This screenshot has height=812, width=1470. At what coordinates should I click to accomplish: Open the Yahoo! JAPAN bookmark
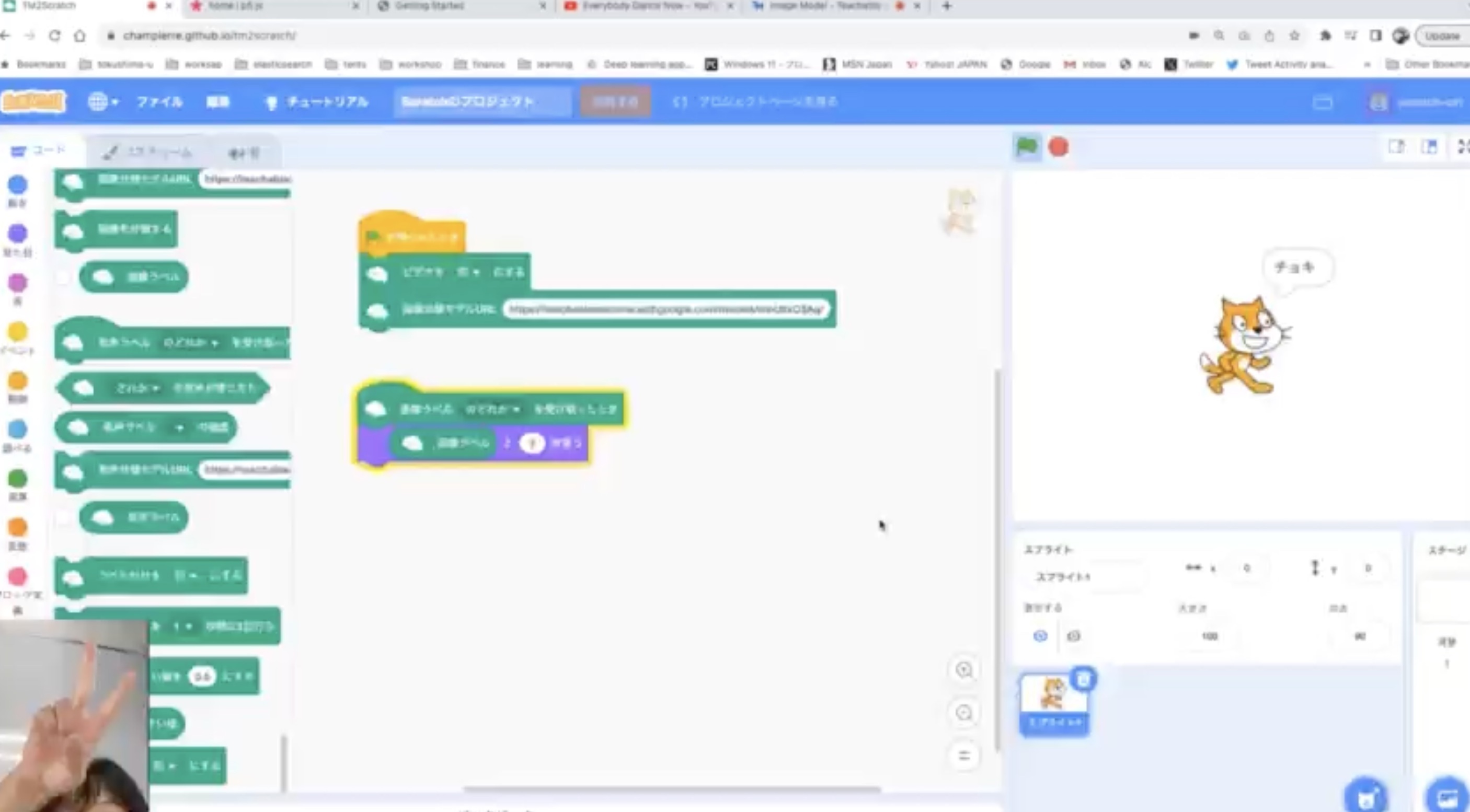coord(946,64)
